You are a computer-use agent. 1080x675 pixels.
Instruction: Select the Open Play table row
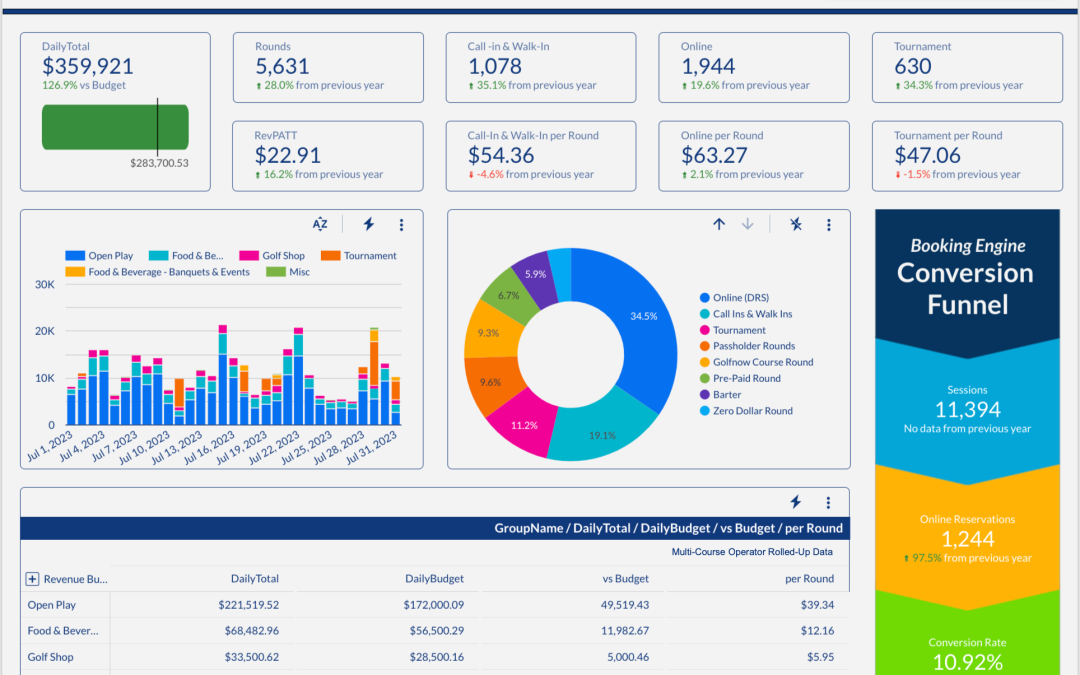coord(52,605)
